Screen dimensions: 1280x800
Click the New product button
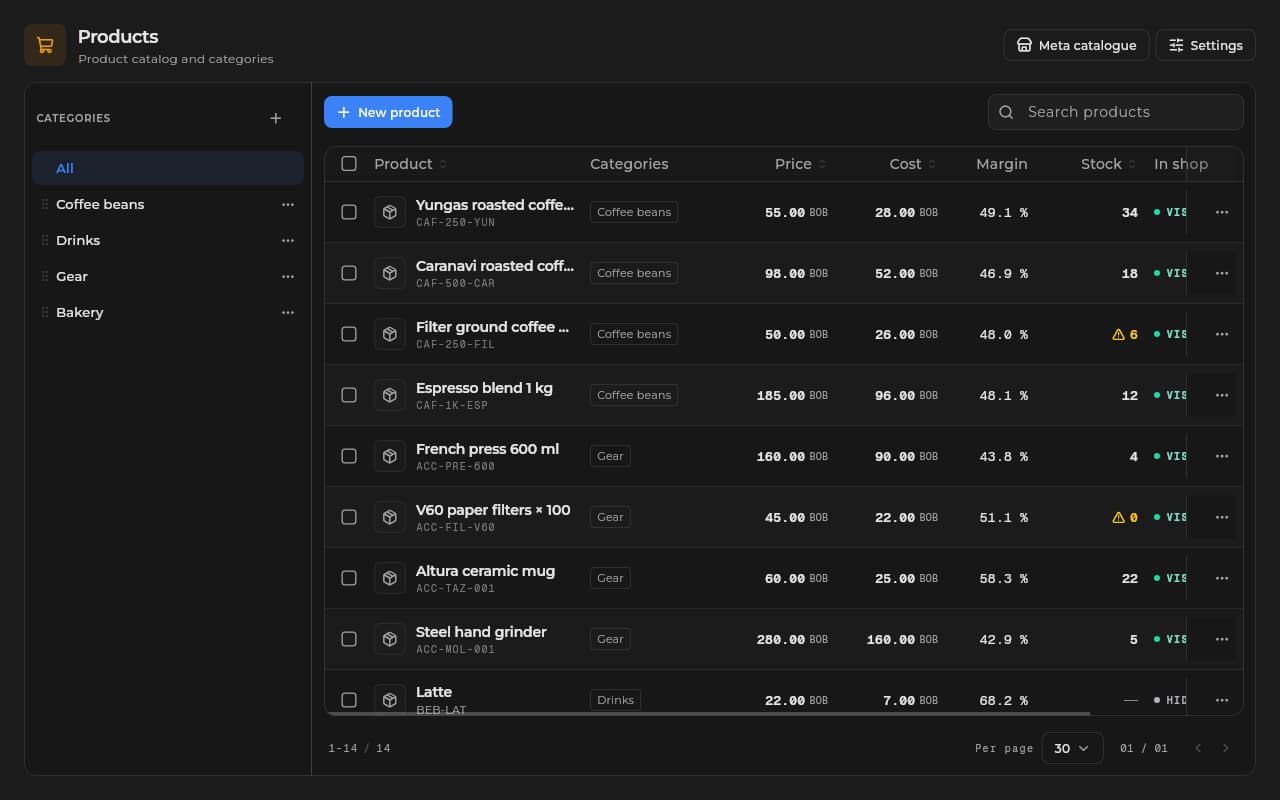(x=388, y=112)
